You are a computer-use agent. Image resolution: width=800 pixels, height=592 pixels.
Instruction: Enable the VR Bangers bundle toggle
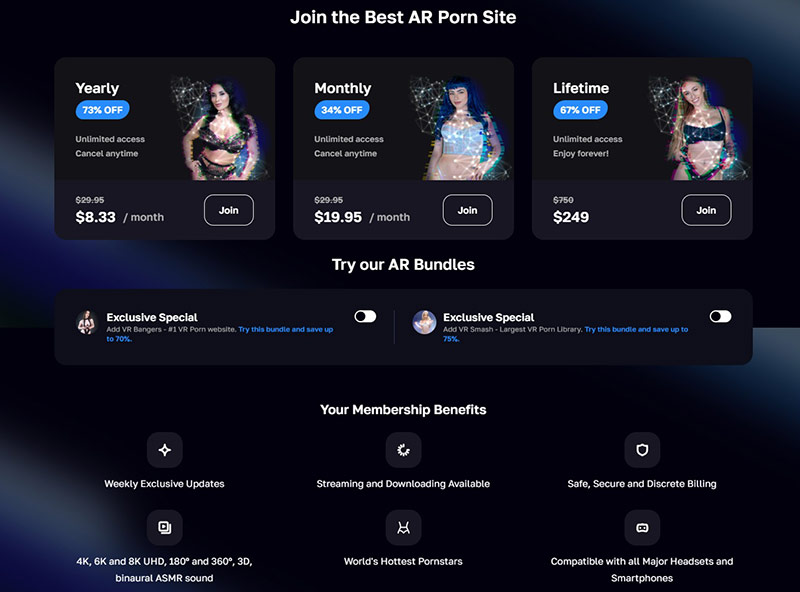(365, 316)
